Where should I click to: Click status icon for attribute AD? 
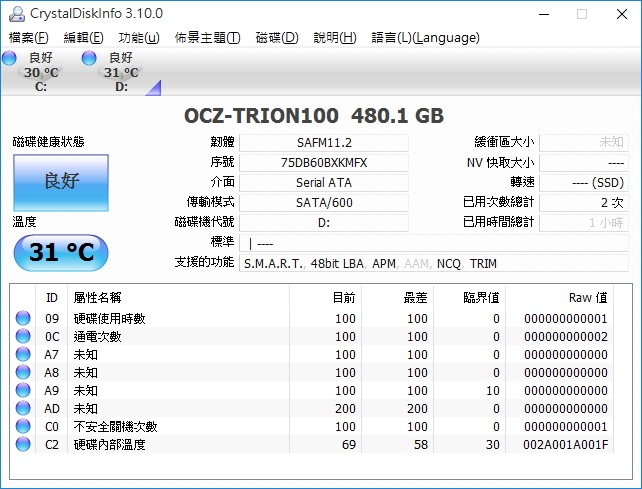(x=23, y=408)
